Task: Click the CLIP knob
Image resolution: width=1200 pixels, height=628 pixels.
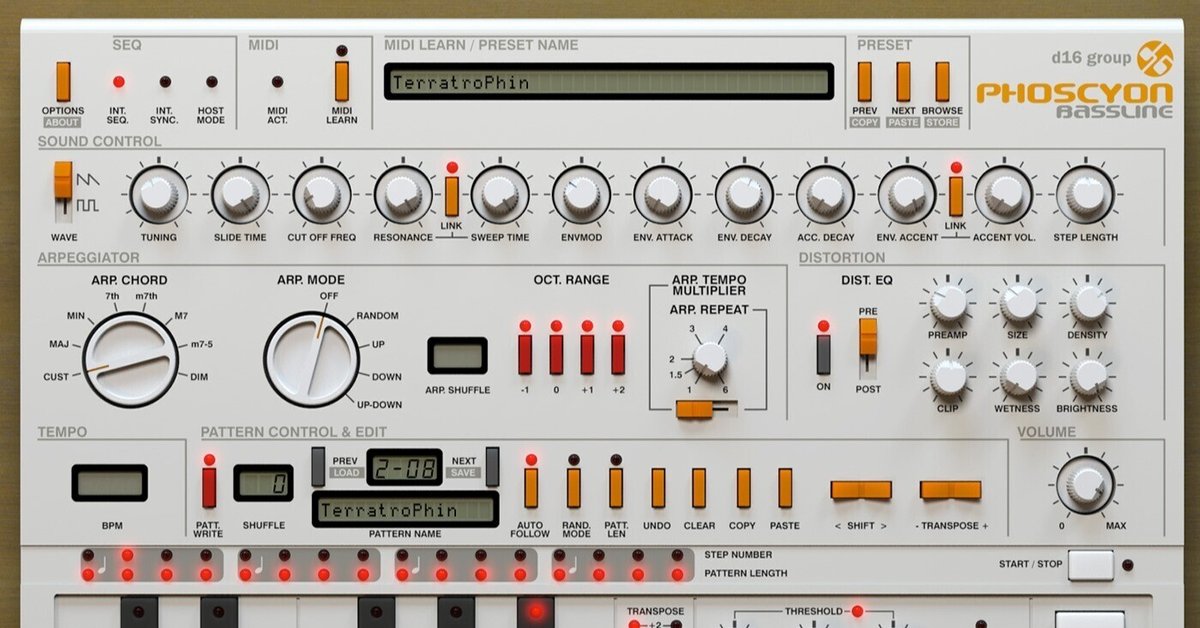Action: tap(948, 376)
